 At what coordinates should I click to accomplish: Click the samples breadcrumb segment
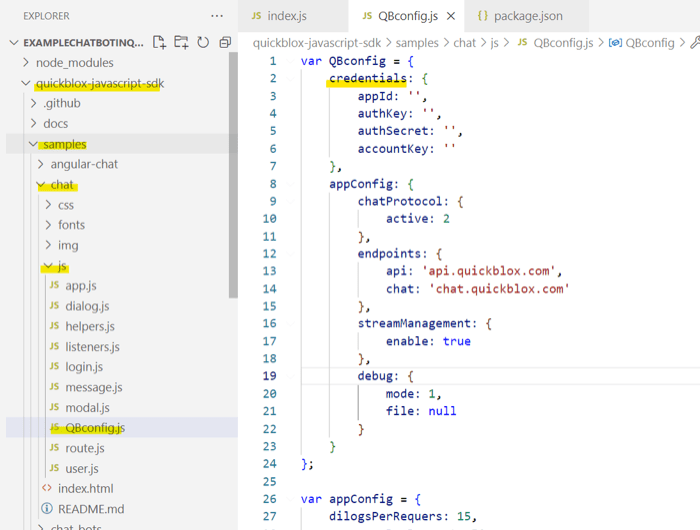point(417,43)
